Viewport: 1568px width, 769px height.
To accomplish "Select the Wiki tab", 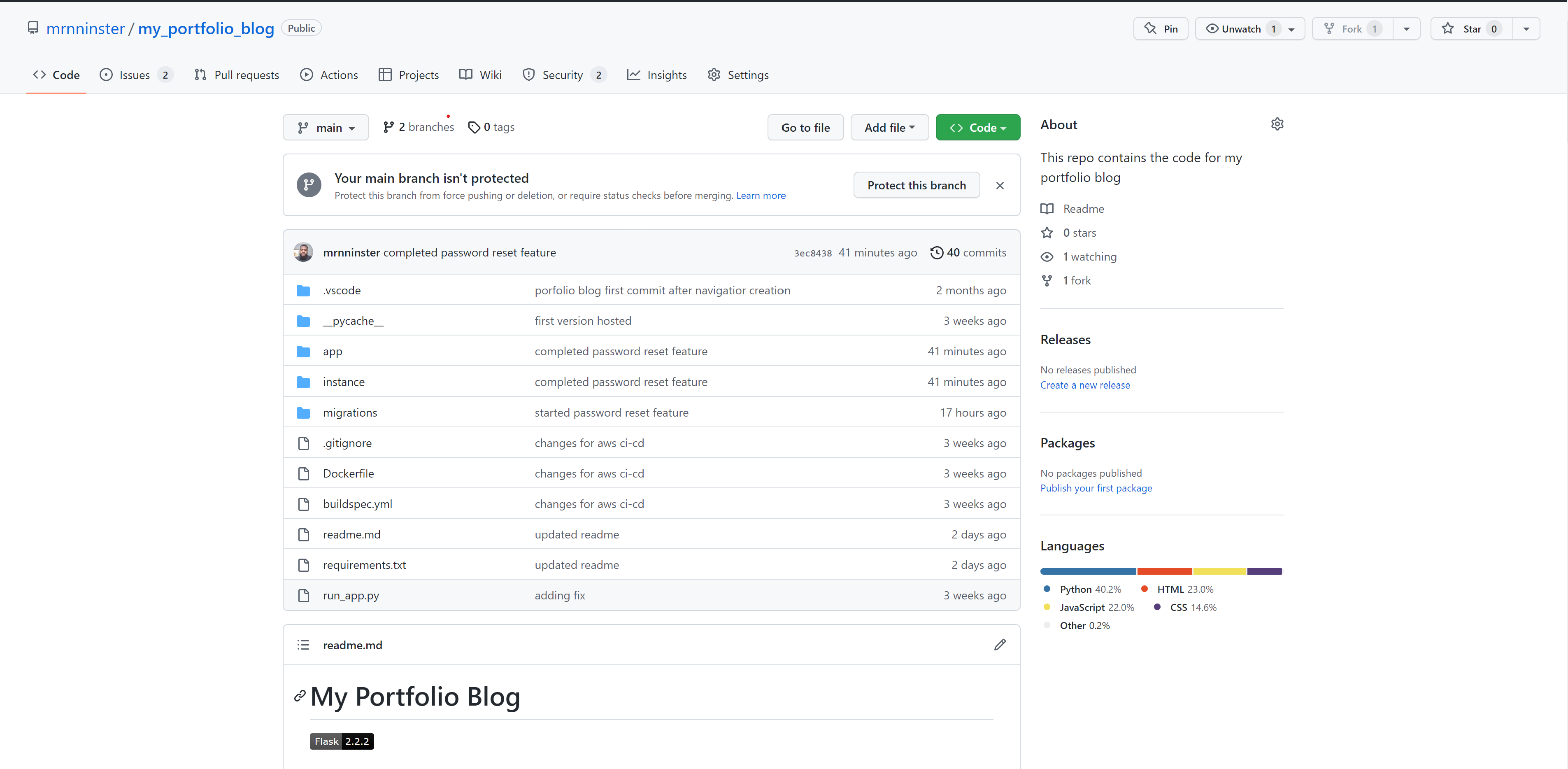I will (x=480, y=75).
